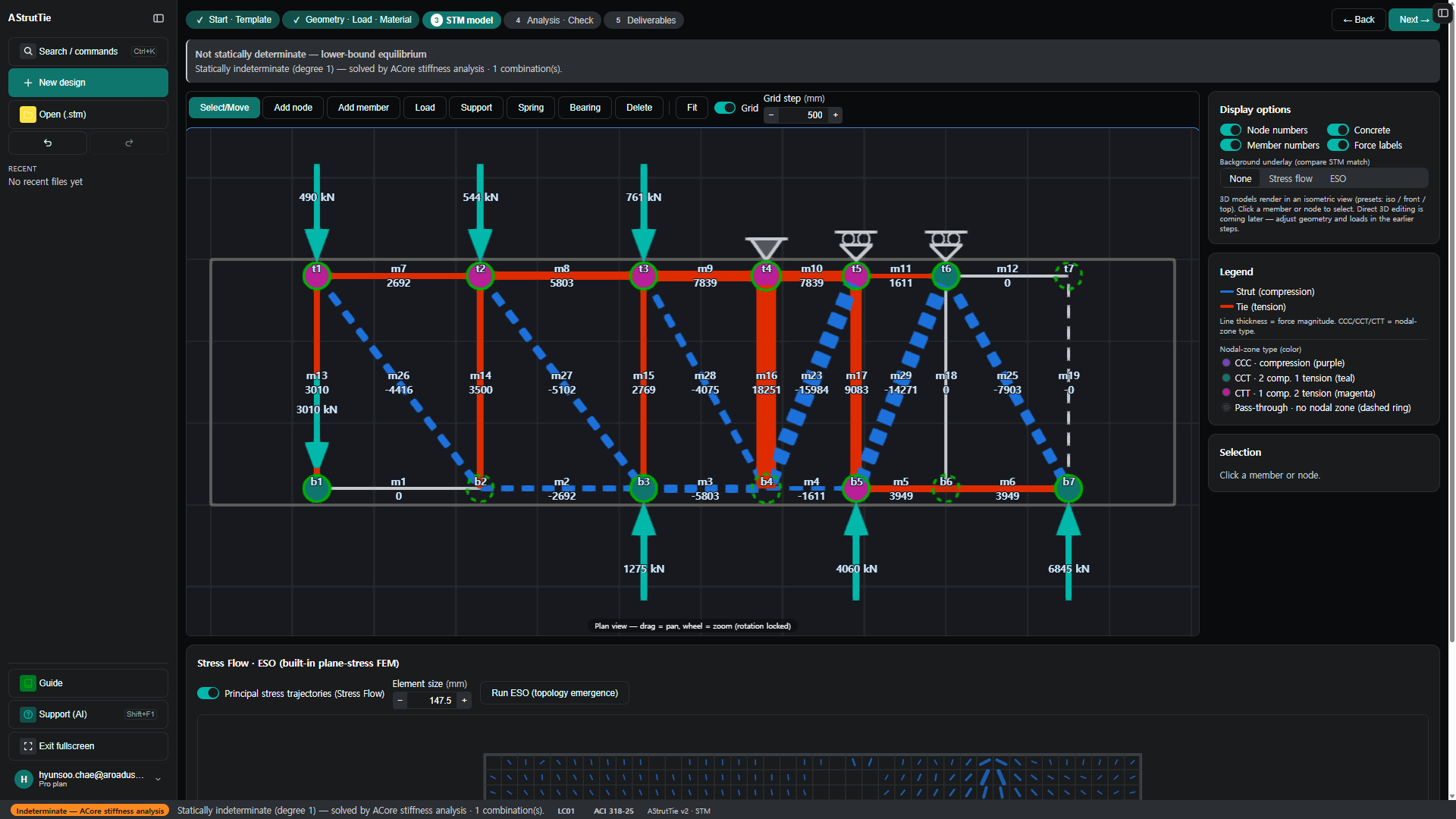
Task: Activate the Add member tool
Action: 363,108
